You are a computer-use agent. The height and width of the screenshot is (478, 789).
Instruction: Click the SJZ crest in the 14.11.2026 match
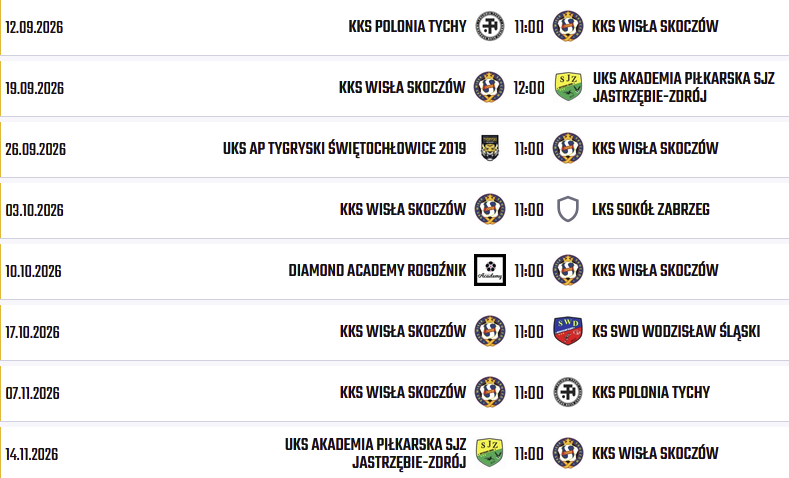click(x=490, y=453)
